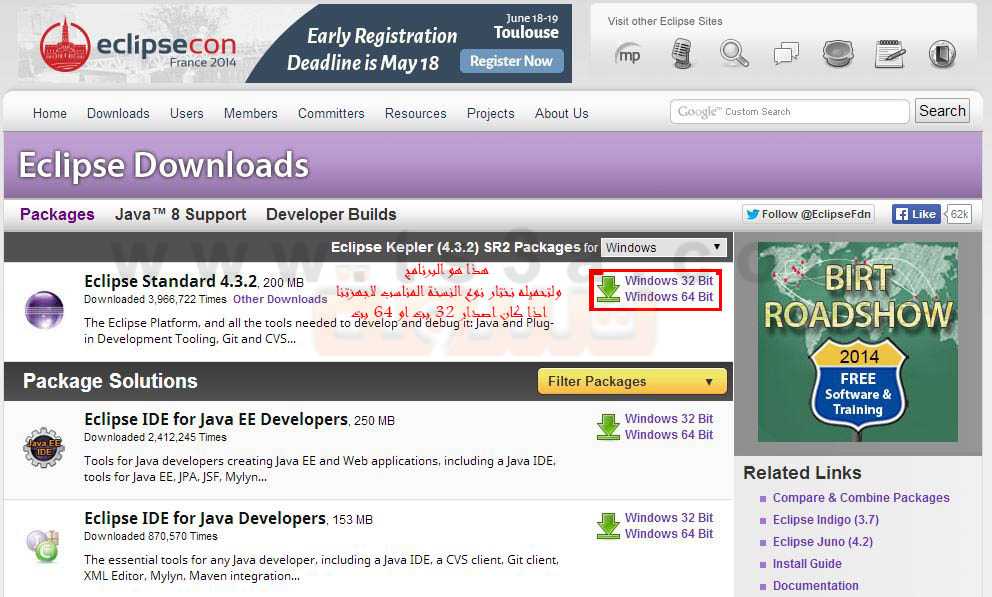Open the Users menu item
The height and width of the screenshot is (597, 992).
point(187,113)
